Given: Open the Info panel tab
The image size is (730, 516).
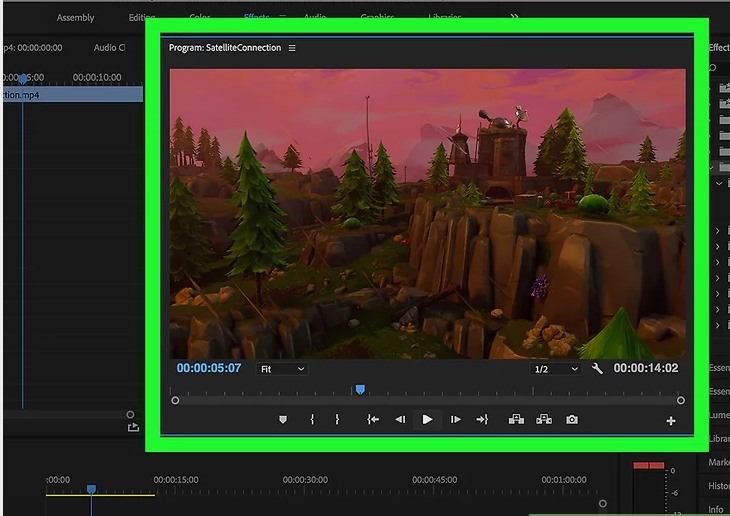Looking at the screenshot, I should (716, 509).
